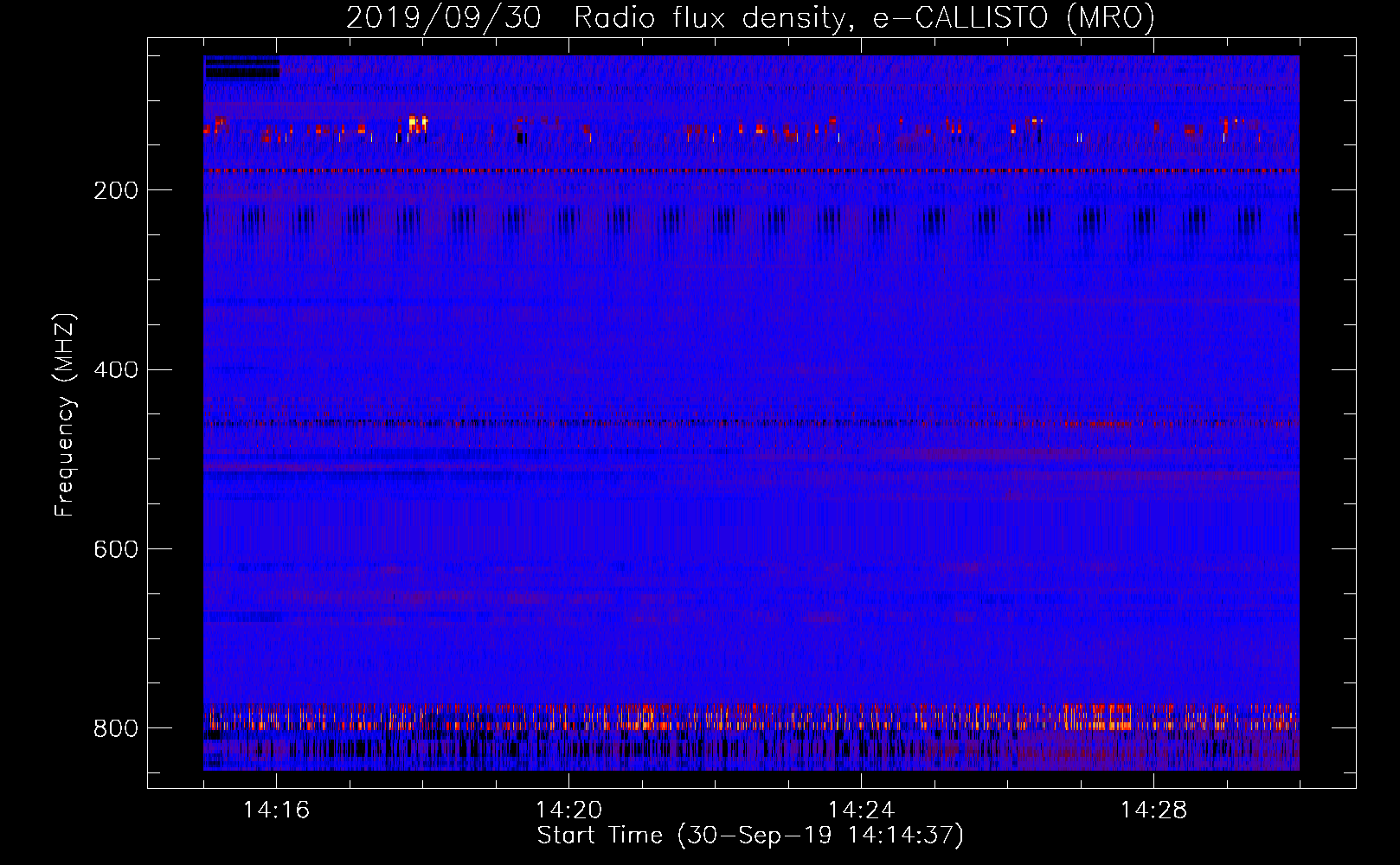Click the 'Start Time (30-Sep-19 14:14:37)' label
The width and height of the screenshot is (1400, 865).
(x=750, y=836)
